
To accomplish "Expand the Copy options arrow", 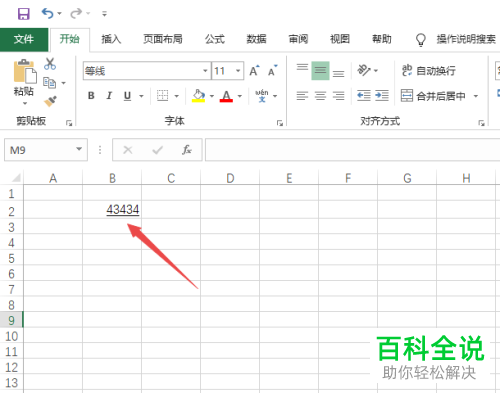I will coord(63,83).
